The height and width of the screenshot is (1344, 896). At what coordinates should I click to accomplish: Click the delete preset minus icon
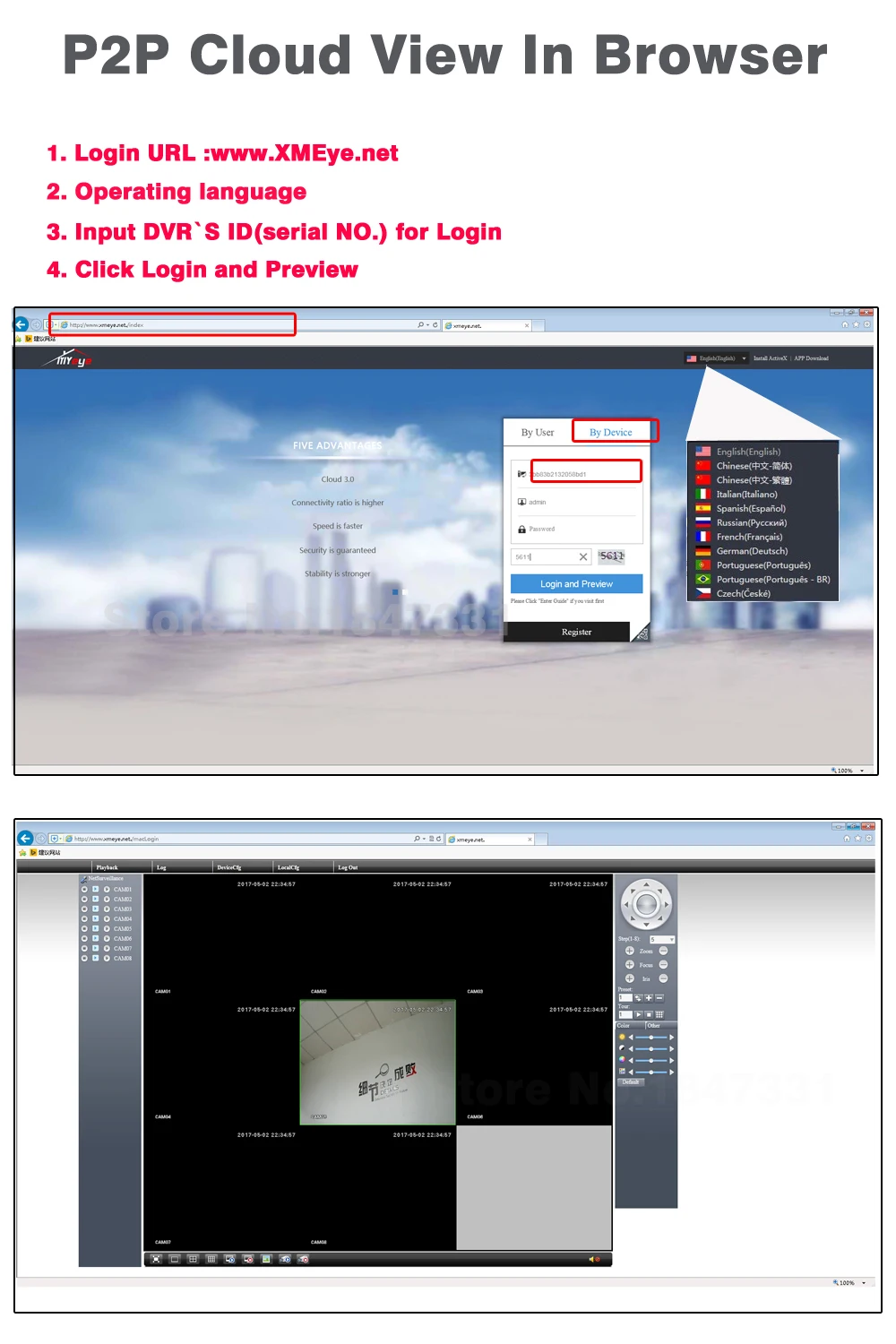point(659,998)
